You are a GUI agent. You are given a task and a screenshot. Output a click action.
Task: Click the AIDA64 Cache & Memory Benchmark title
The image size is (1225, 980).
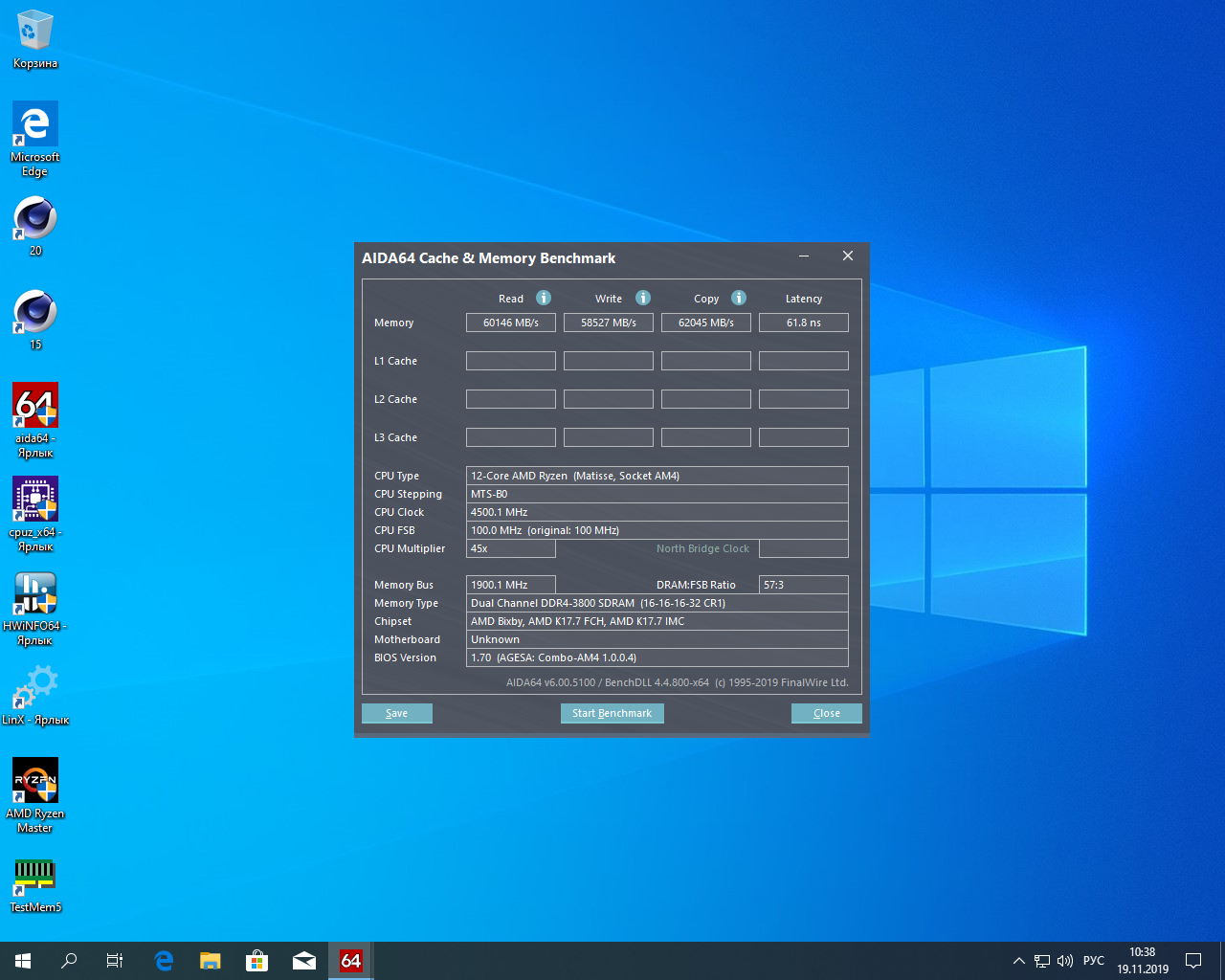pos(489,258)
